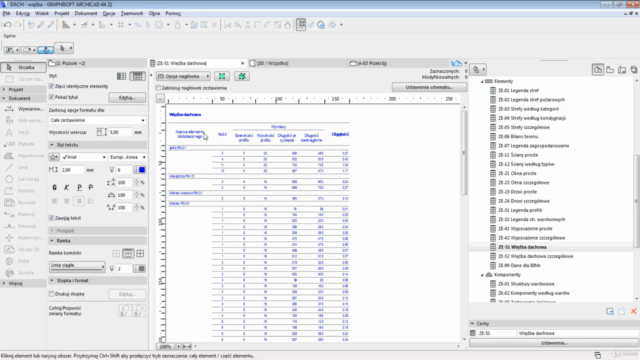Image resolution: width=640 pixels, height=360 pixels.
Task: Click the highlighted schedule grid icon in toolbar
Action: [x=301, y=24]
